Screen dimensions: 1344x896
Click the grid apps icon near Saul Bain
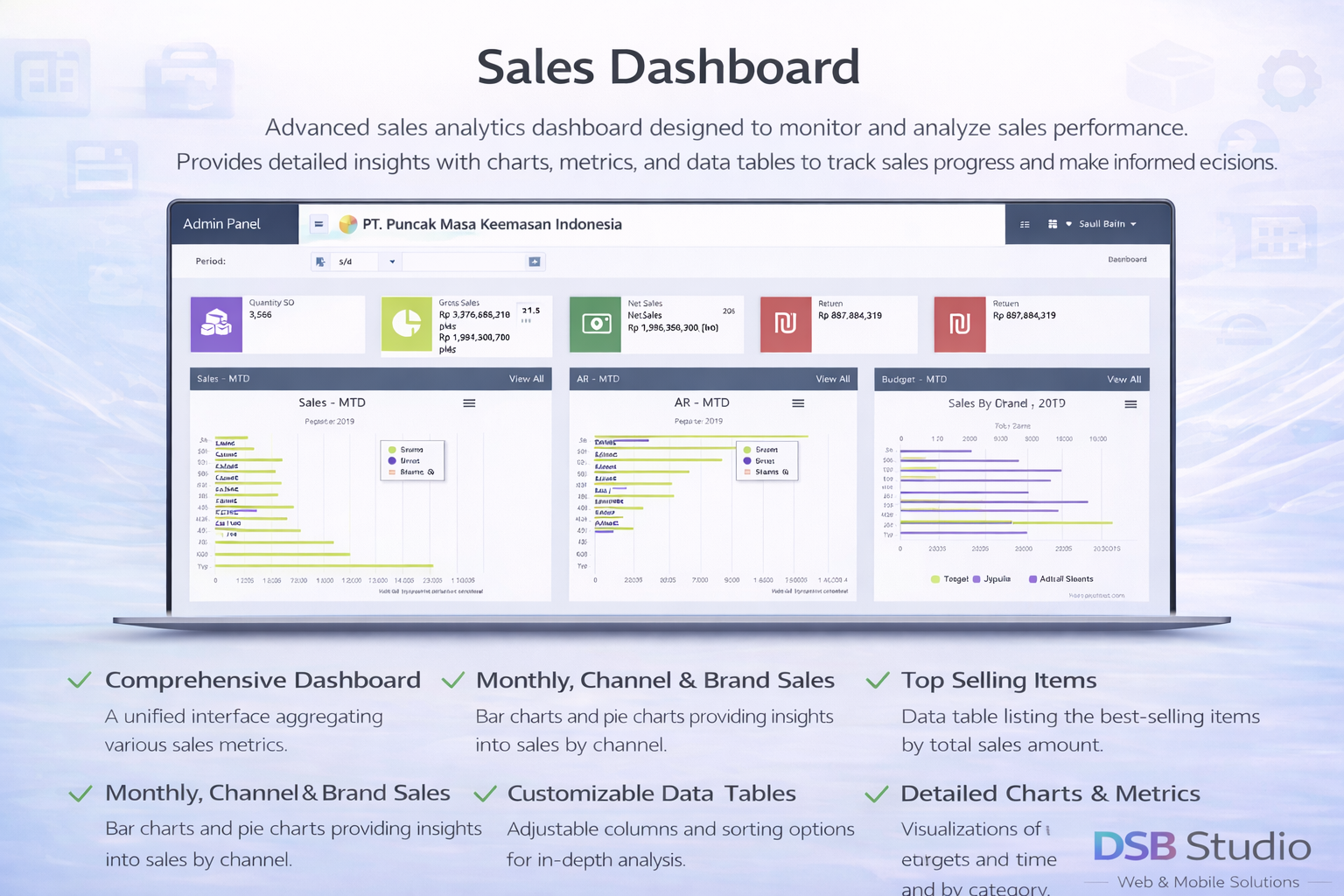pos(1053,224)
